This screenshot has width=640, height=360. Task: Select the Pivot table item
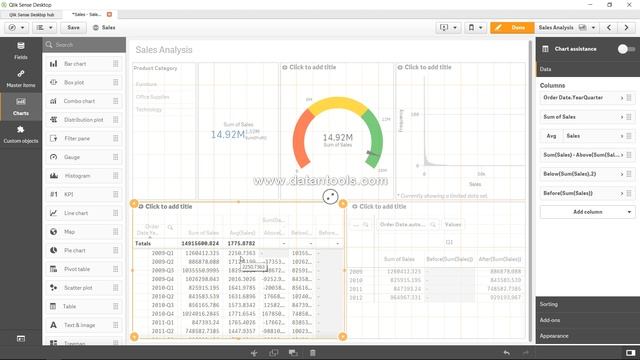84,269
